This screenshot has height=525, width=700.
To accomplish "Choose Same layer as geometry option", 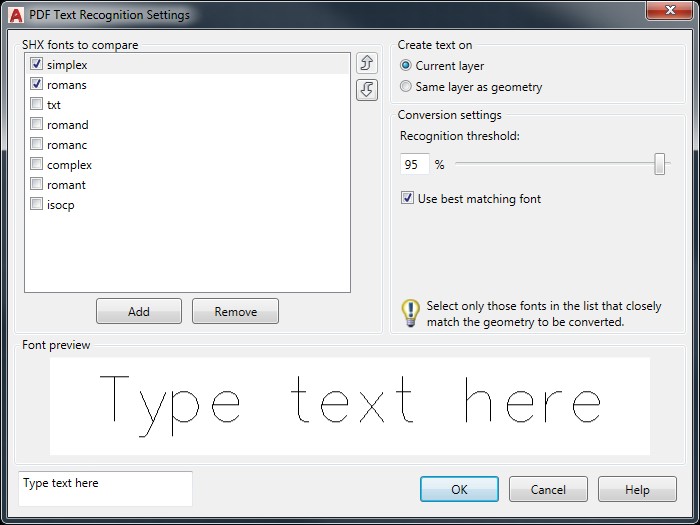I will 406,87.
